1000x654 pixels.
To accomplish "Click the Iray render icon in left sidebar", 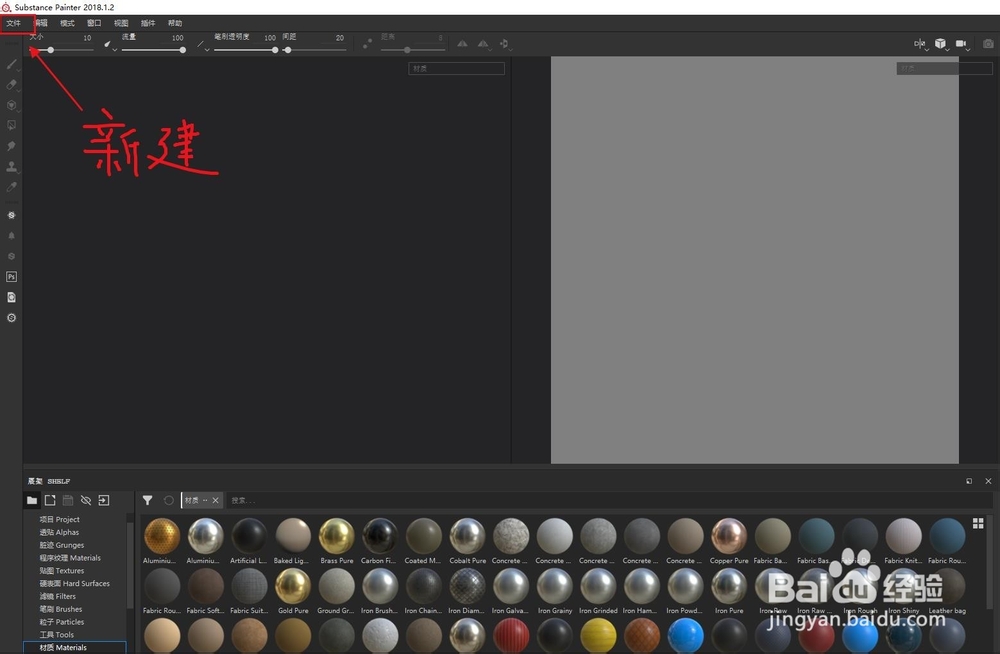I will point(11,215).
